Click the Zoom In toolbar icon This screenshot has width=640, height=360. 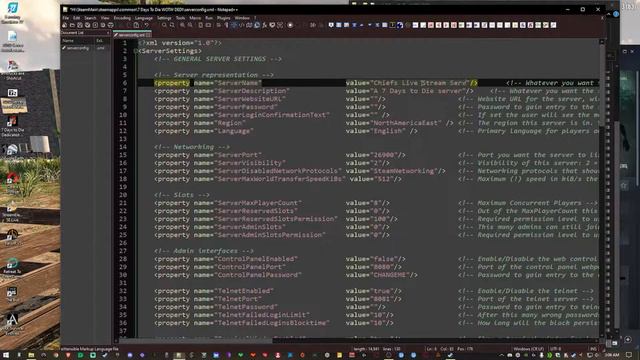coord(182,25)
